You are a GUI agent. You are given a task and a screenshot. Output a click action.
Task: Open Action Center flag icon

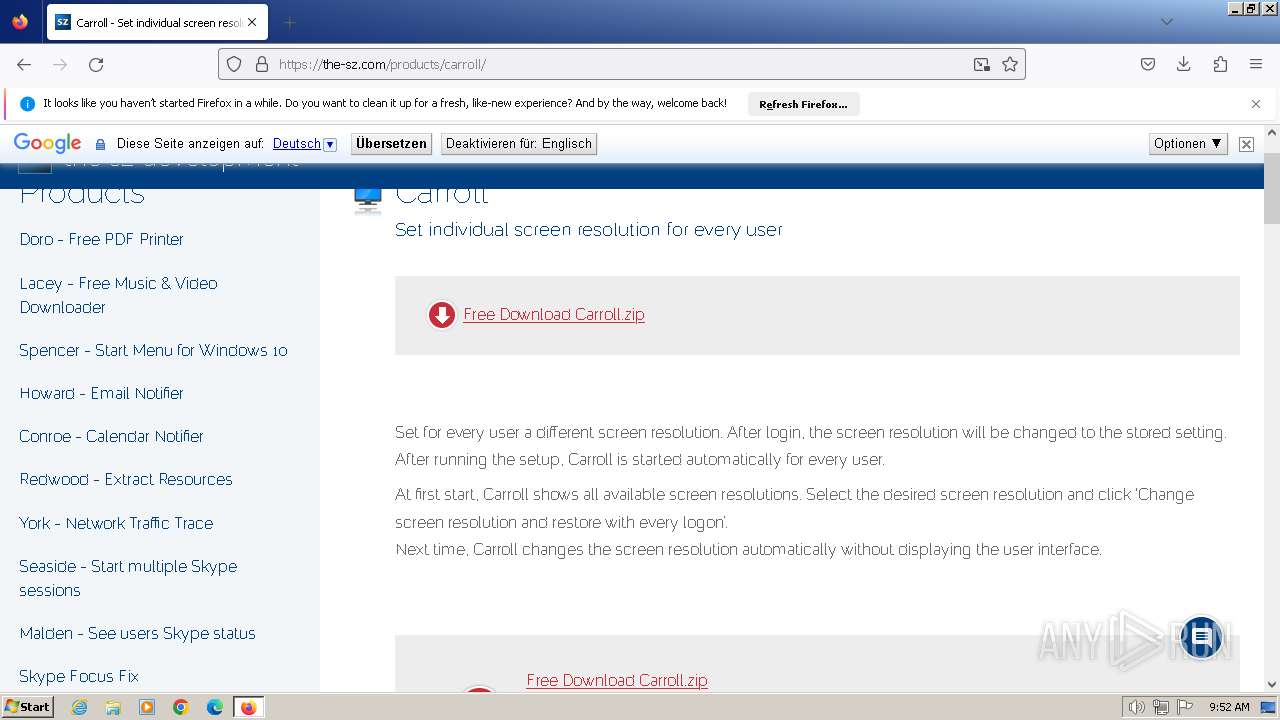coord(1183,707)
